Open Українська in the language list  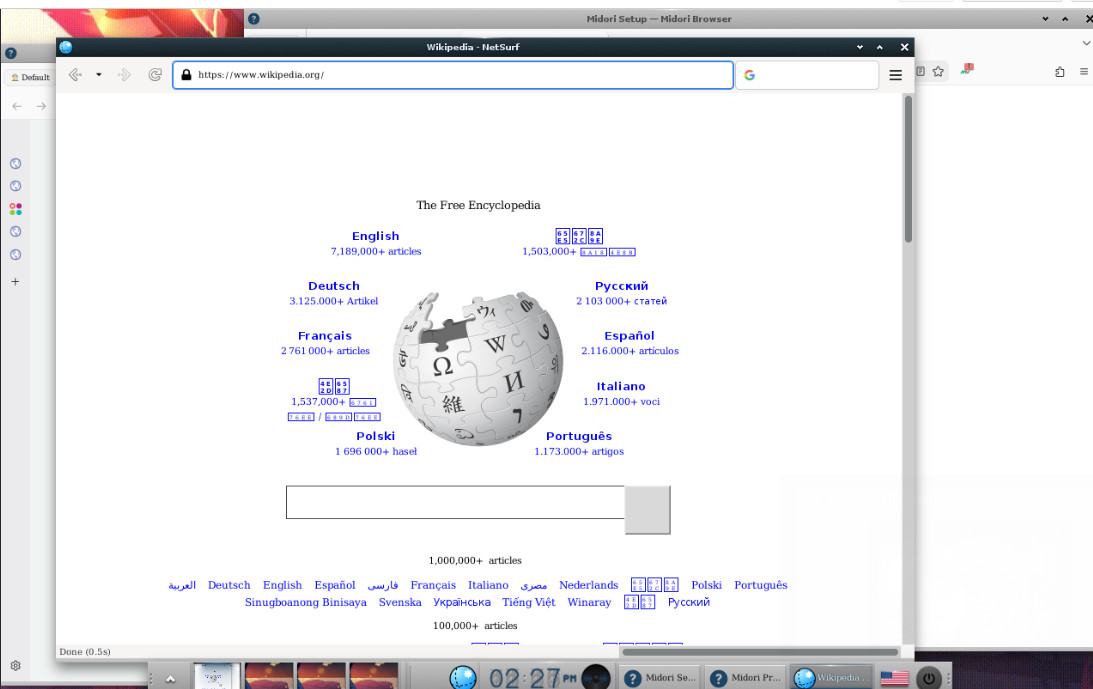[x=461, y=603]
